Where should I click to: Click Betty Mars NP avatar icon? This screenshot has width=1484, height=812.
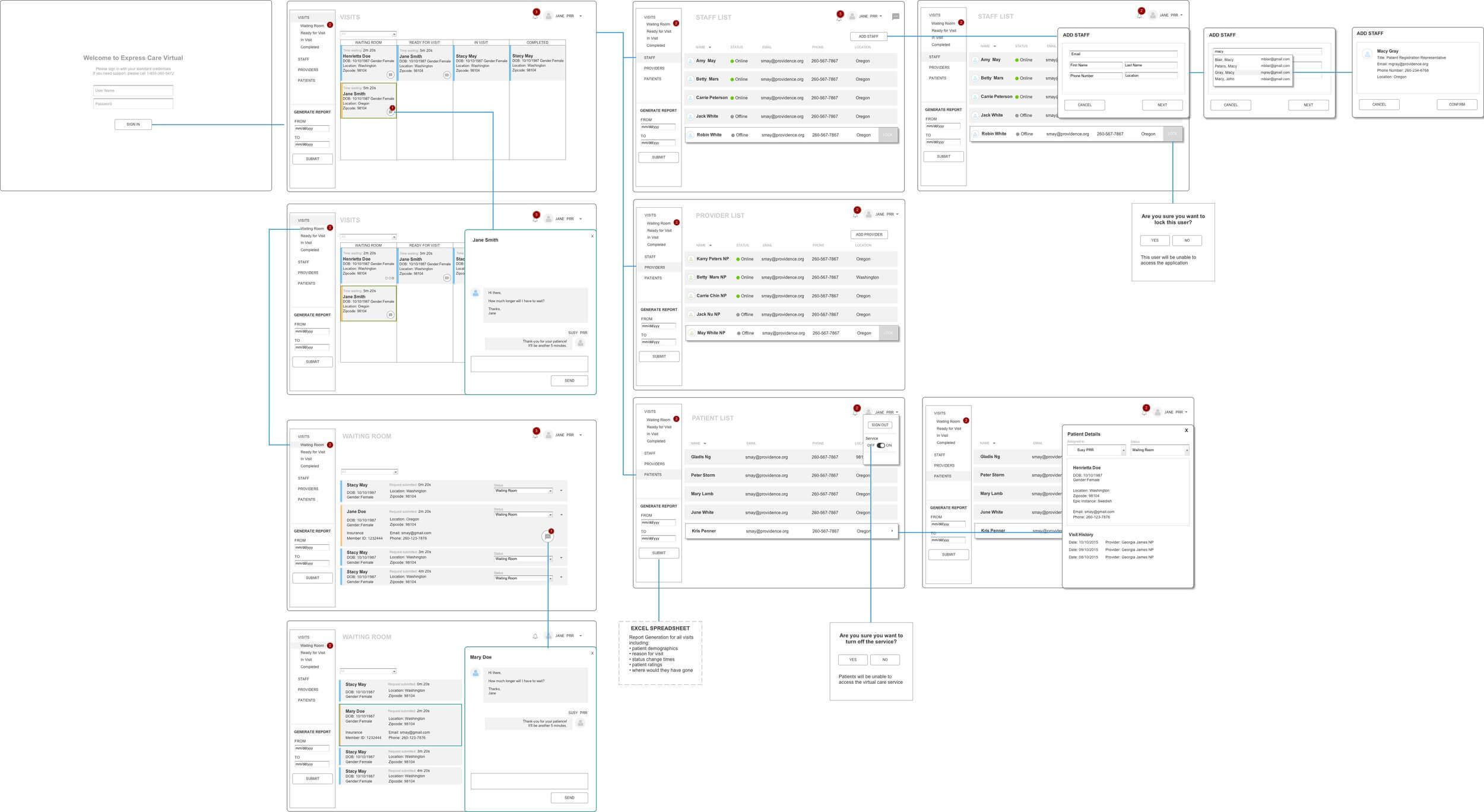(690, 277)
